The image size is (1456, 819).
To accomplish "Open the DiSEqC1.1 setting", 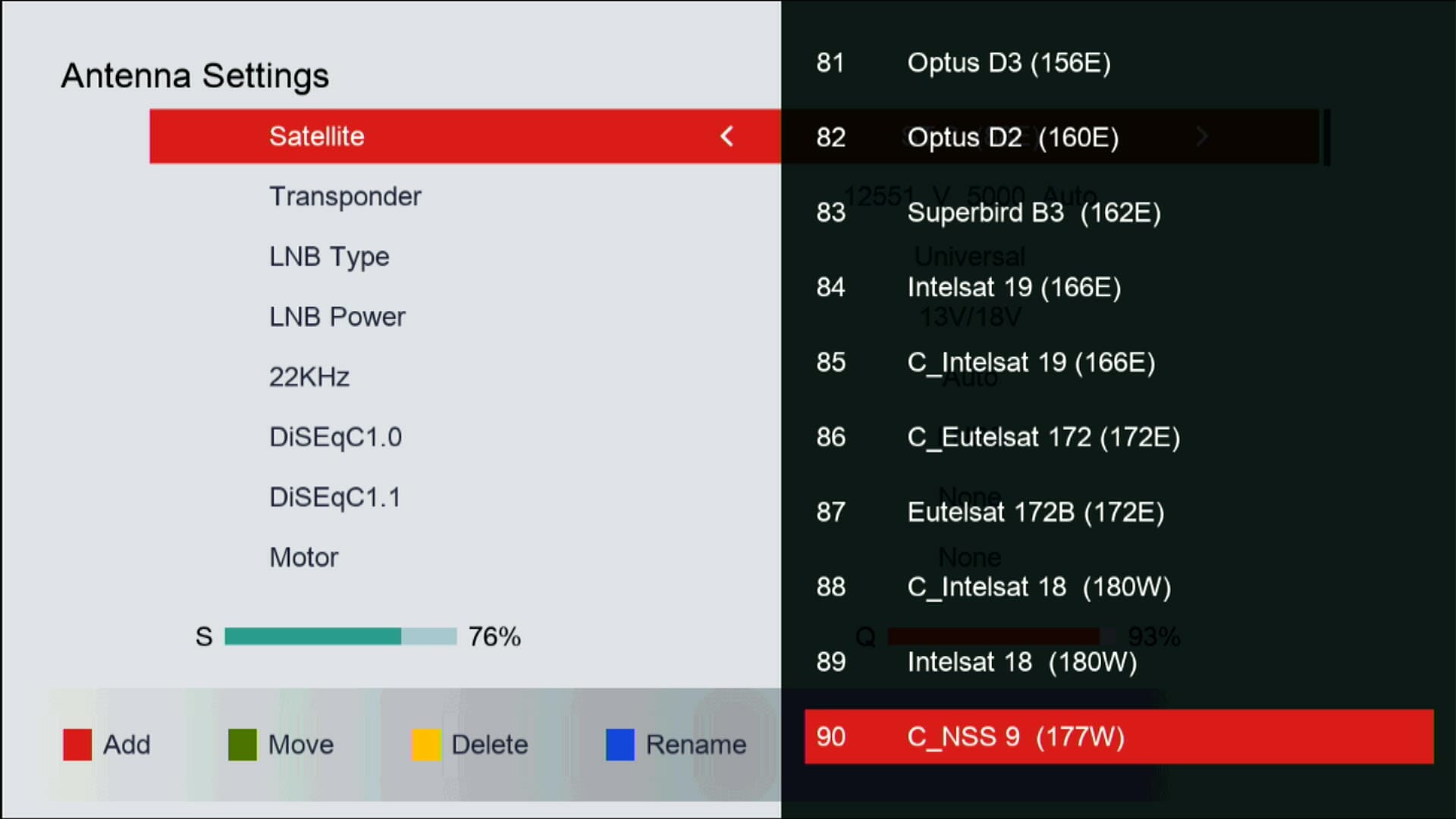I will pos(334,497).
